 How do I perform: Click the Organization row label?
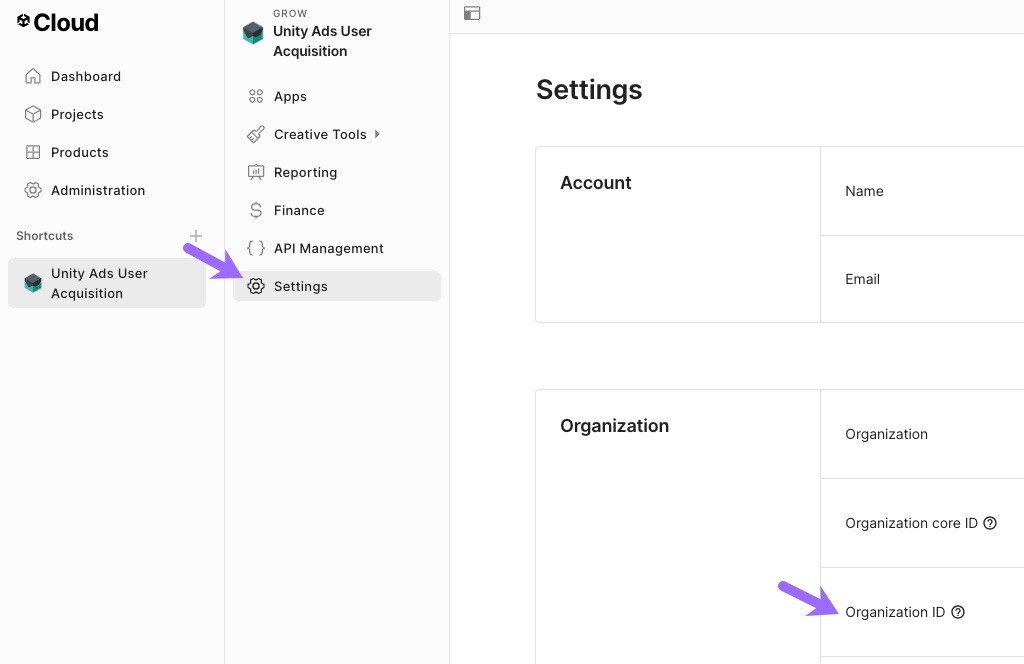(x=886, y=434)
